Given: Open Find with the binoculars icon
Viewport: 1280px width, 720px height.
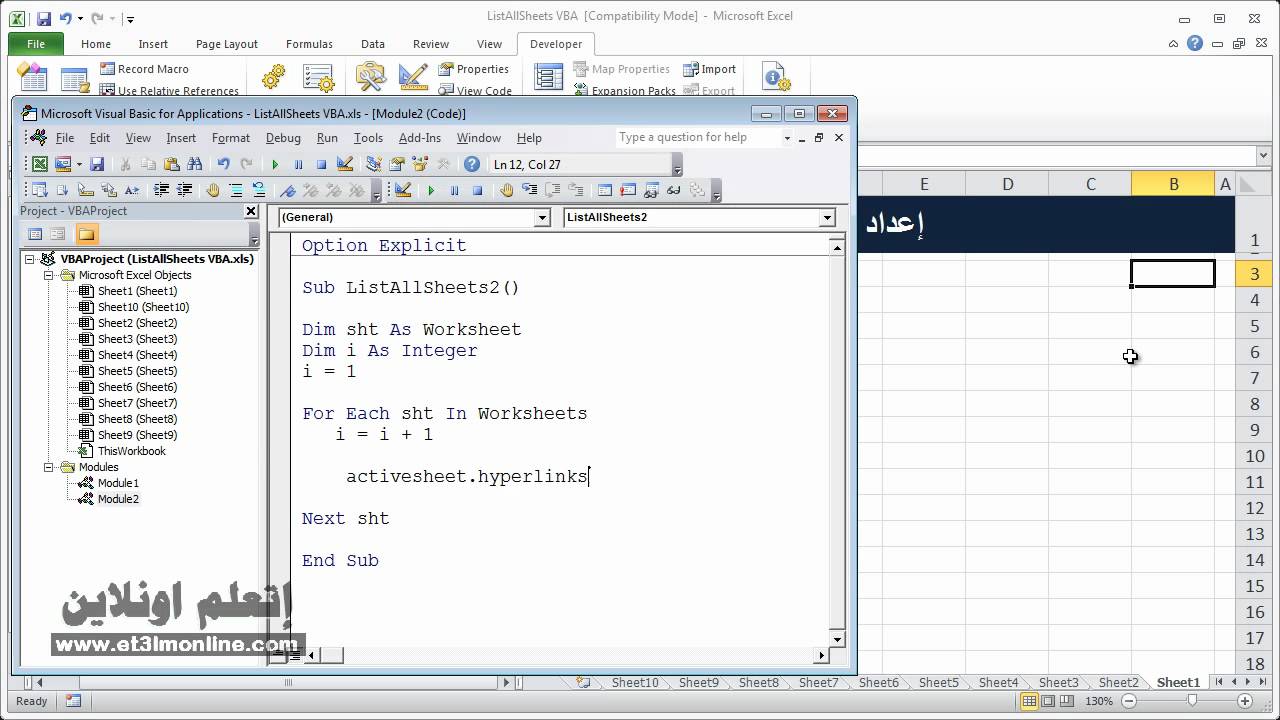Looking at the screenshot, I should 194,164.
